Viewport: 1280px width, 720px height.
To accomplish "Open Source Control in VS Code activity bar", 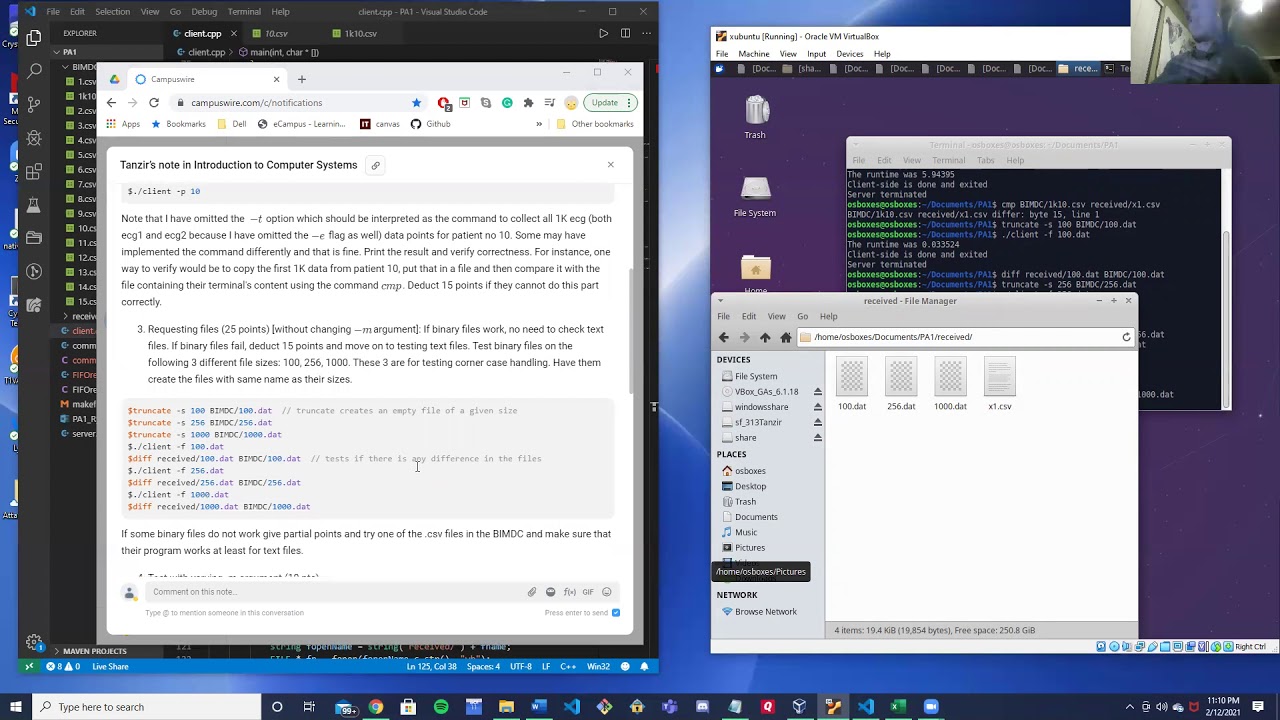I will (34, 103).
